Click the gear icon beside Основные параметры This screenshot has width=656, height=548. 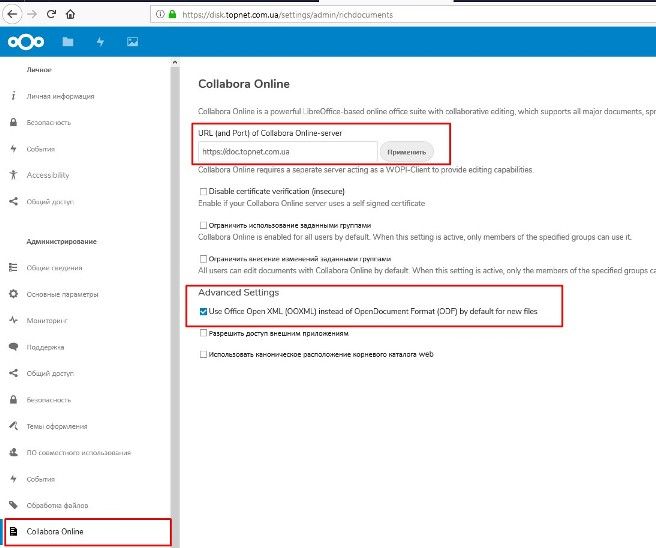(x=13, y=294)
